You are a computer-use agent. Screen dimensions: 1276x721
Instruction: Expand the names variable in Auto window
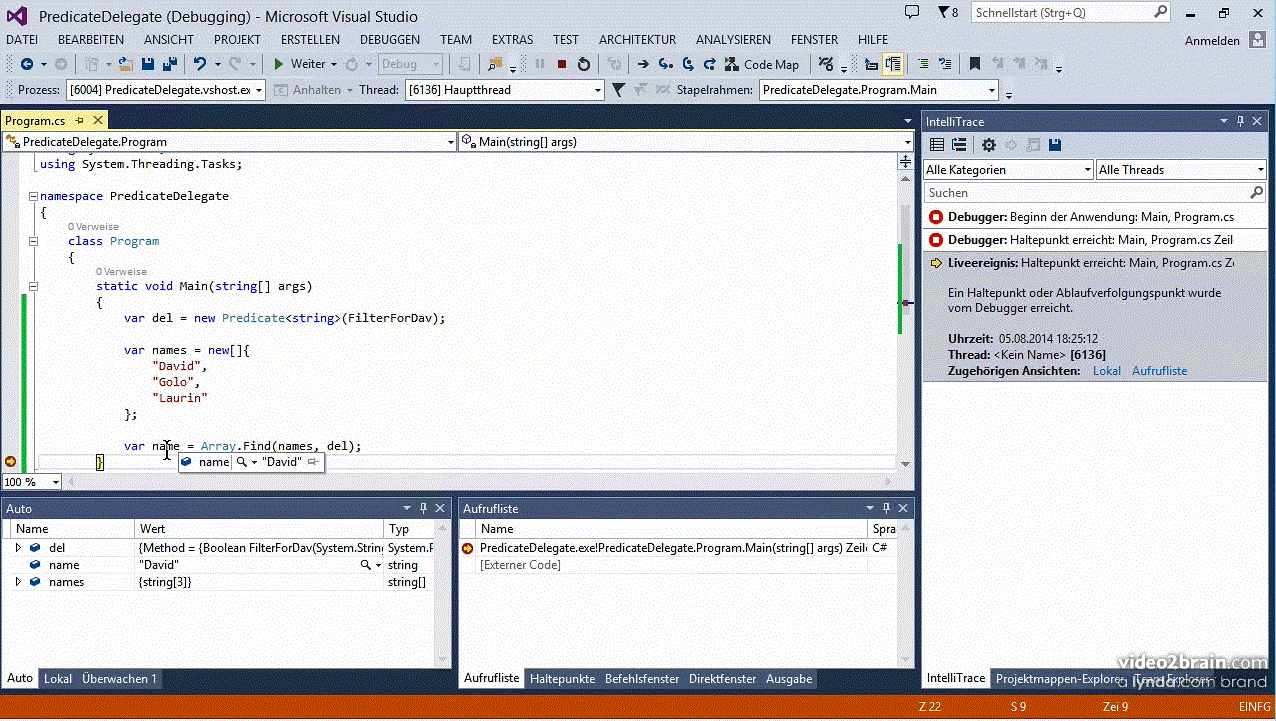tap(18, 582)
